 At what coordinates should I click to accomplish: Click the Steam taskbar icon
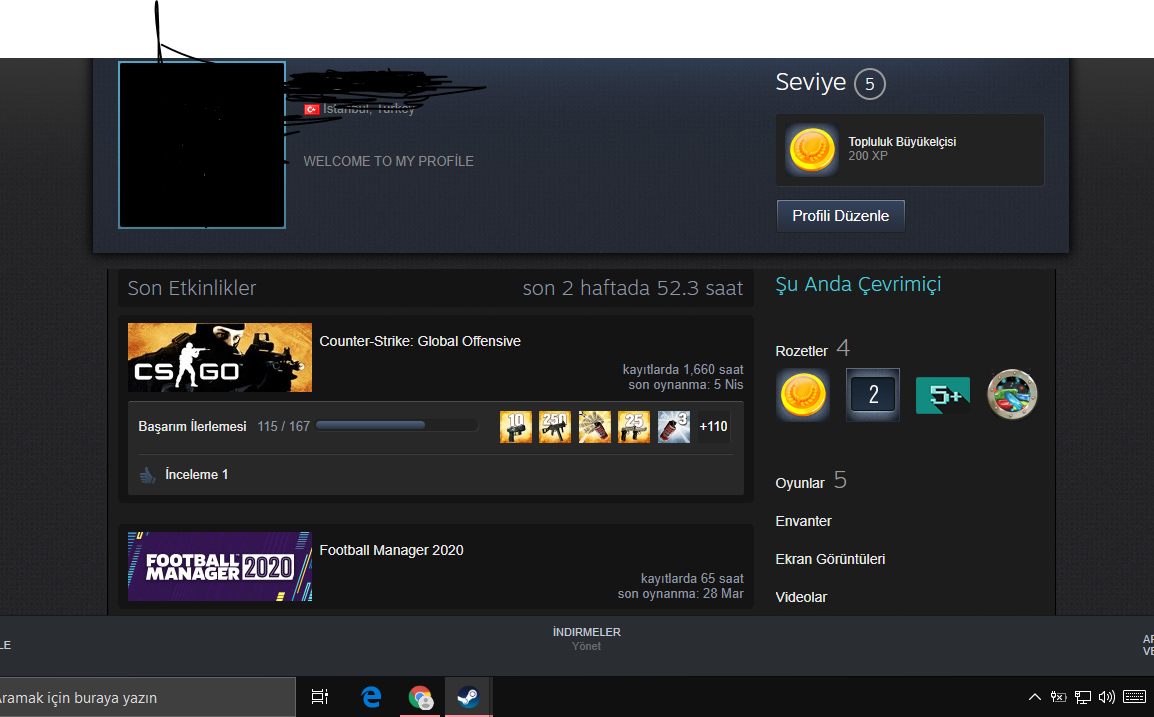click(468, 696)
